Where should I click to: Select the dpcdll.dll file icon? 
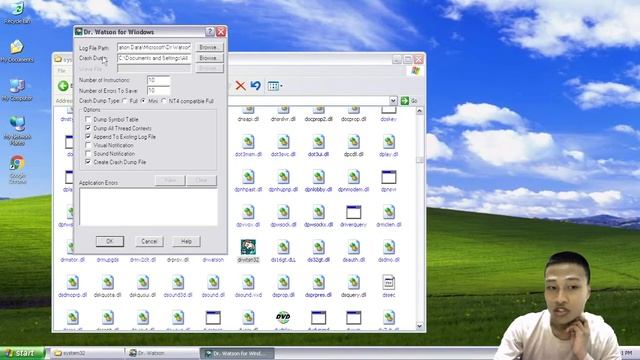353,142
